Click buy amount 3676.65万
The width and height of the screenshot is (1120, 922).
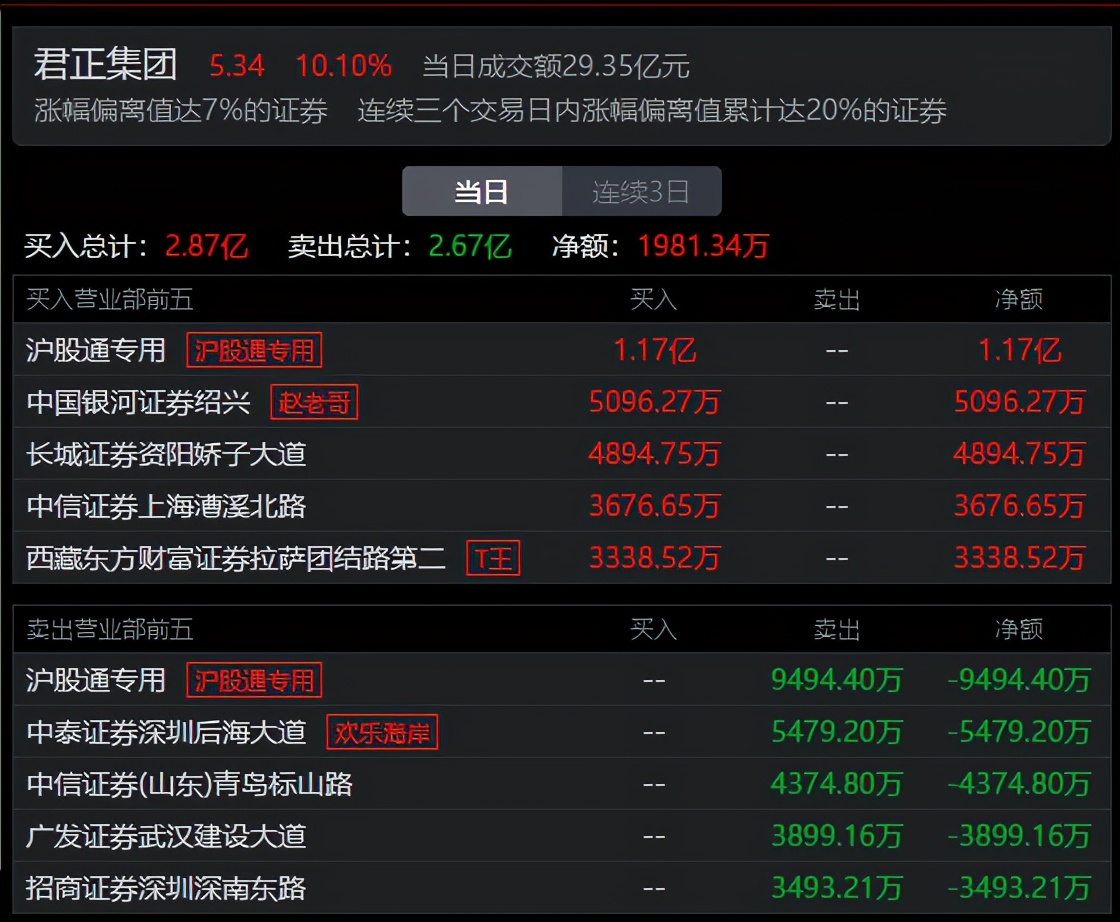point(654,506)
